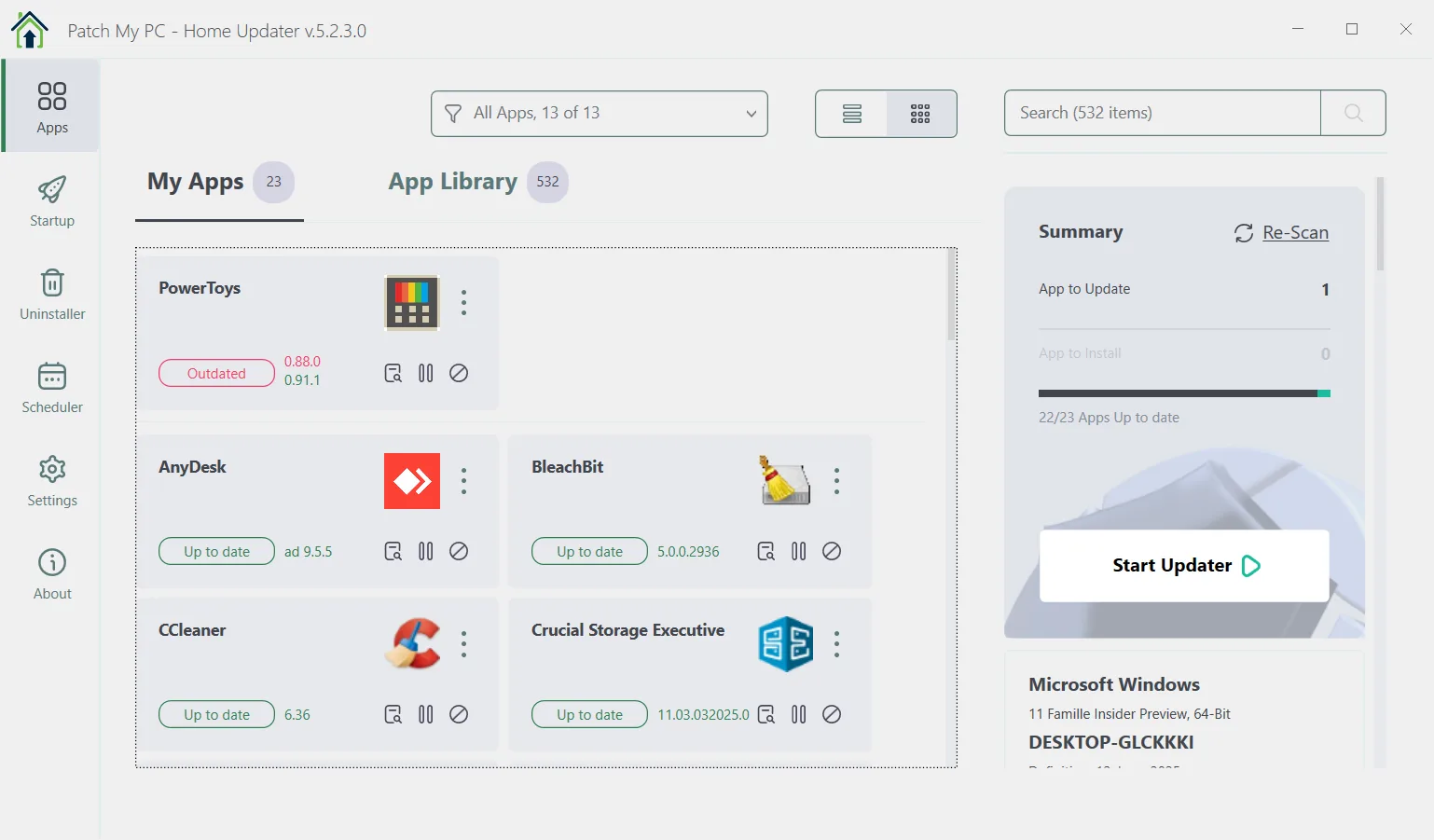Image resolution: width=1434 pixels, height=840 pixels.
Task: Open the Uninstaller from the sidebar
Action: [x=51, y=292]
